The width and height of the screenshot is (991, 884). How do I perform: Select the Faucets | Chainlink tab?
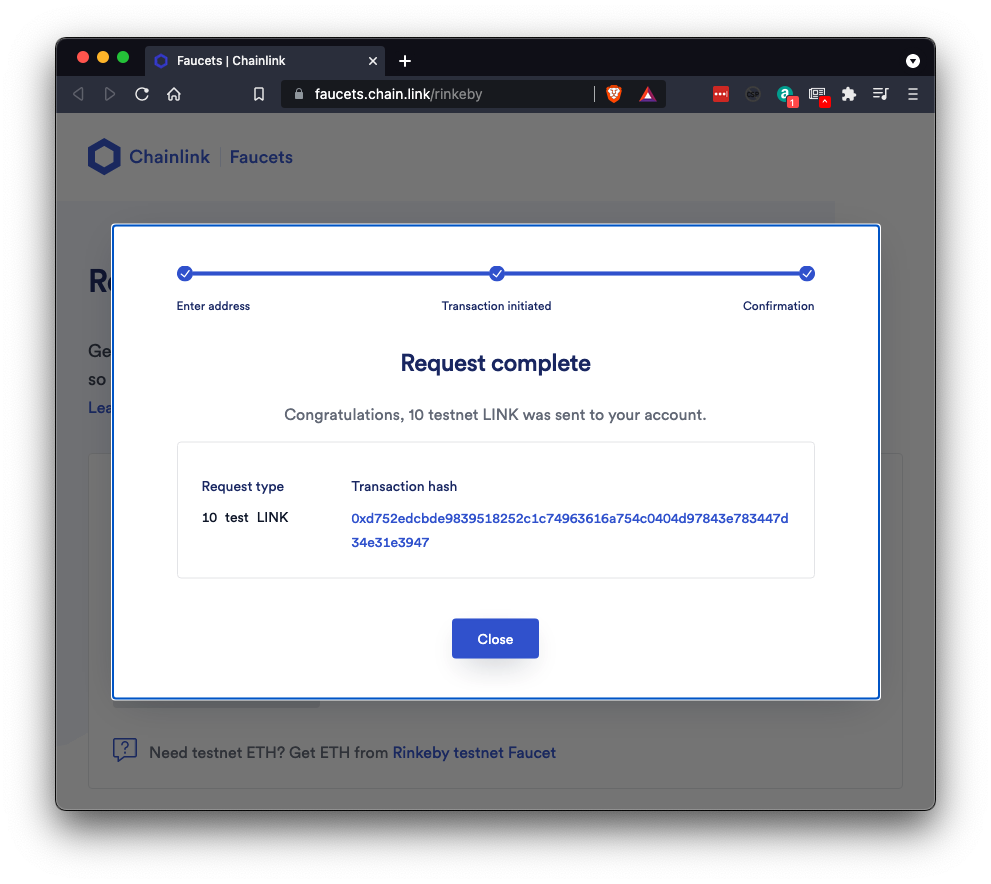tap(265, 61)
